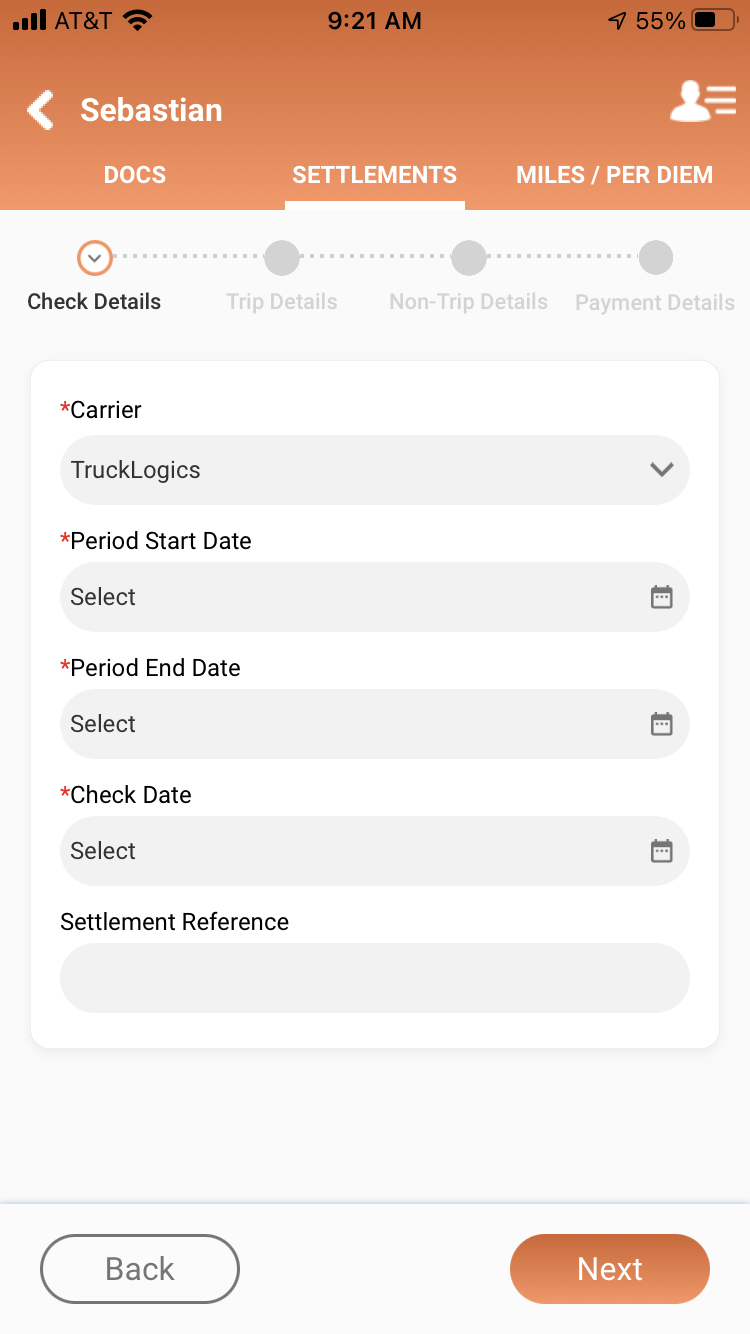Expand the Carrier dropdown chevron
The image size is (750, 1334).
click(662, 469)
